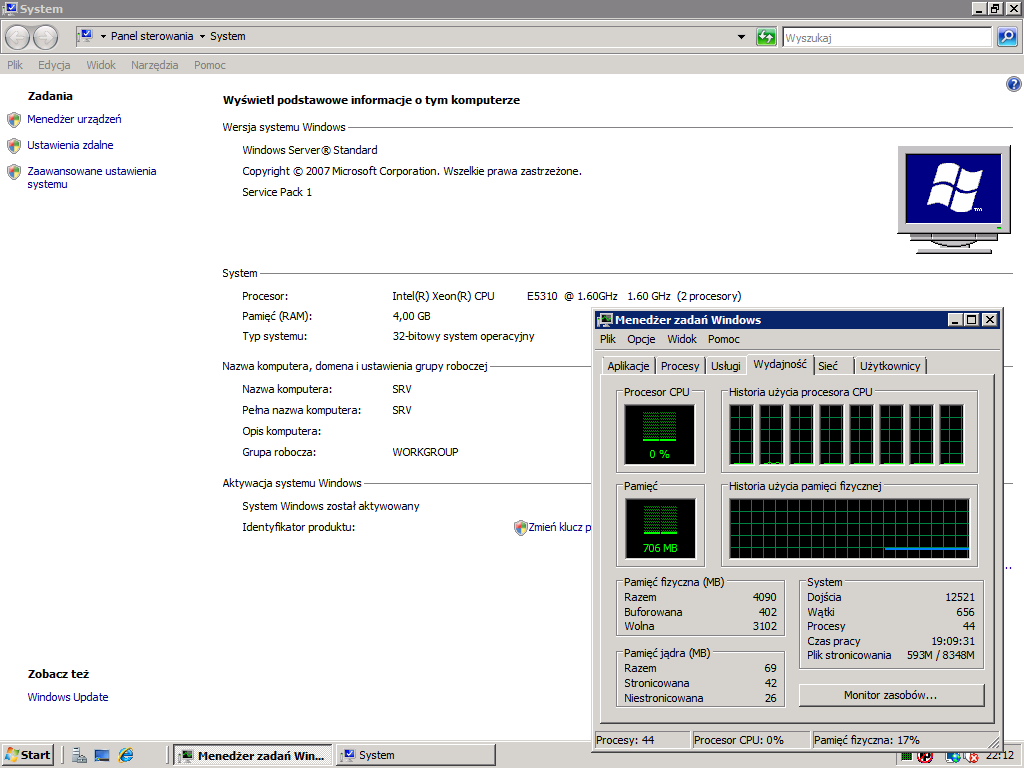This screenshot has width=1024, height=768.
Task: Click the Procesor CPU usage gauge showing 0 %
Action: pyautogui.click(x=660, y=434)
